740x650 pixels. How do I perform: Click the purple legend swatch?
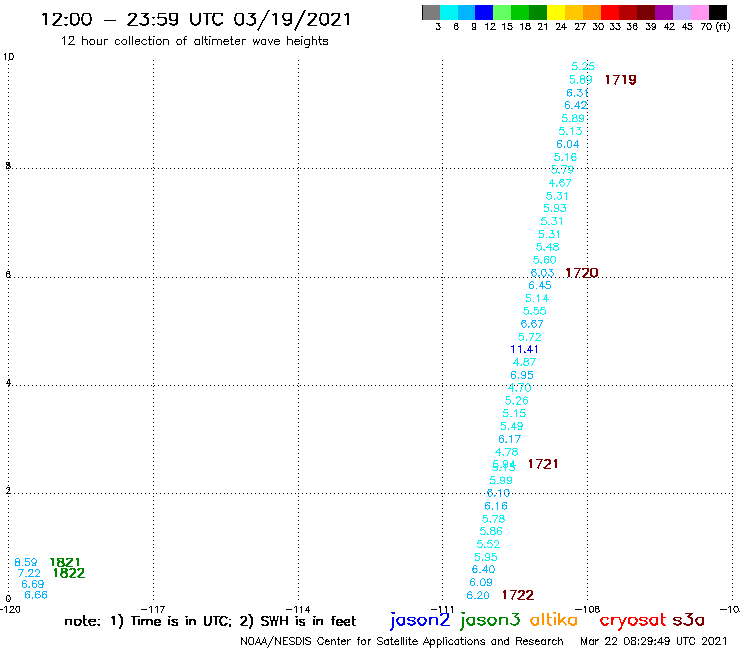(664, 12)
